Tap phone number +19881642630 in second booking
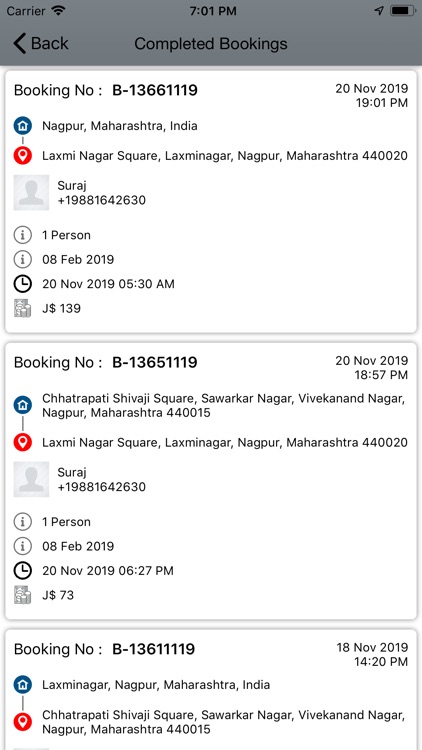Viewport: 422px width, 750px height. (x=101, y=487)
